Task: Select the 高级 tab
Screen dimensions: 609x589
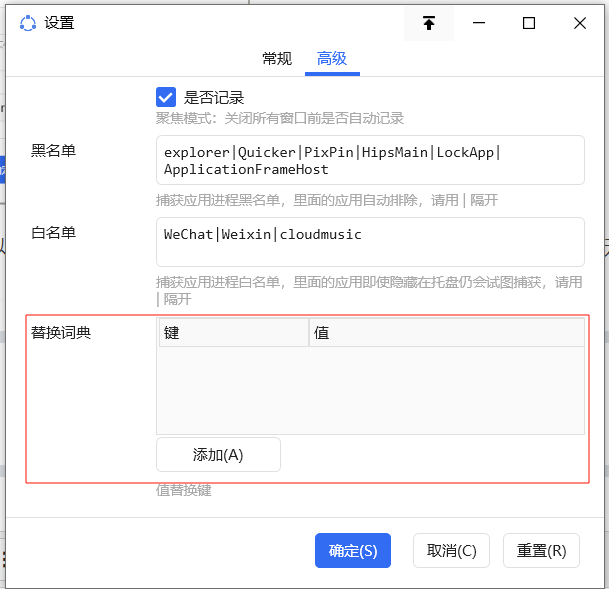Action: [332, 59]
